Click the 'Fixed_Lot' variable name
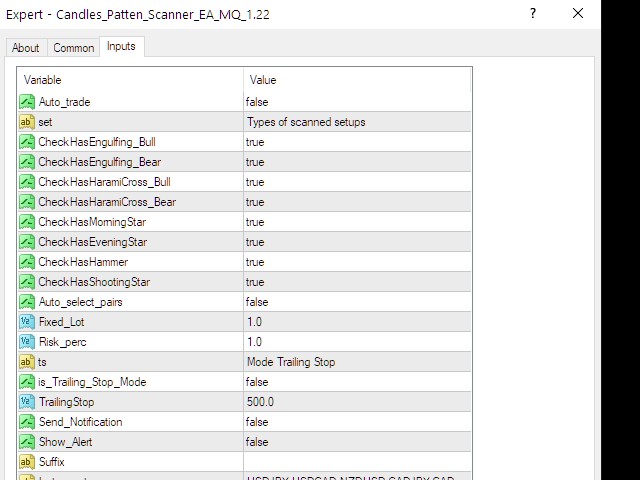The image size is (640, 480). pyautogui.click(x=62, y=322)
